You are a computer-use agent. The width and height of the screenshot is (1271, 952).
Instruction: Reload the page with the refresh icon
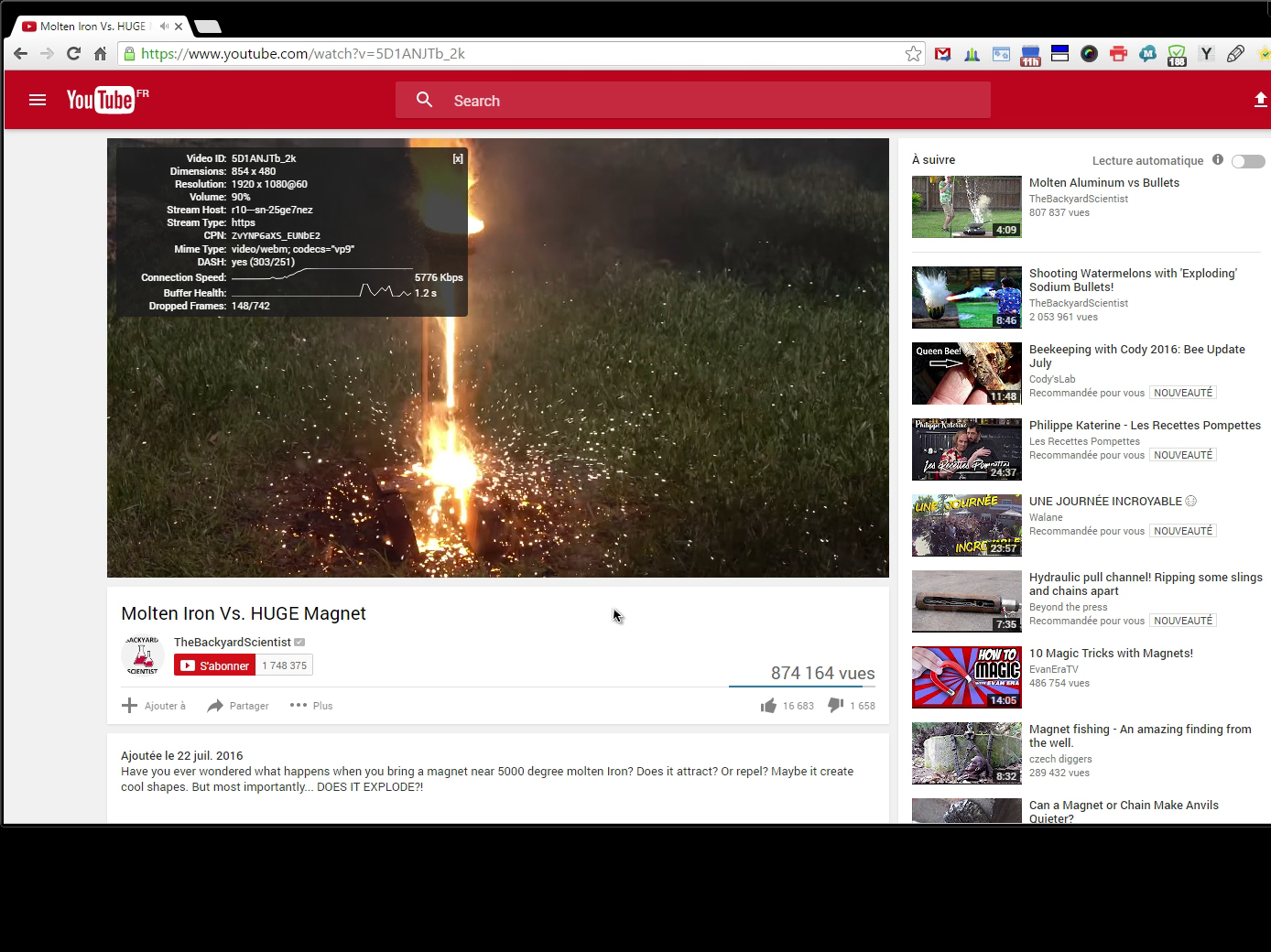click(73, 54)
